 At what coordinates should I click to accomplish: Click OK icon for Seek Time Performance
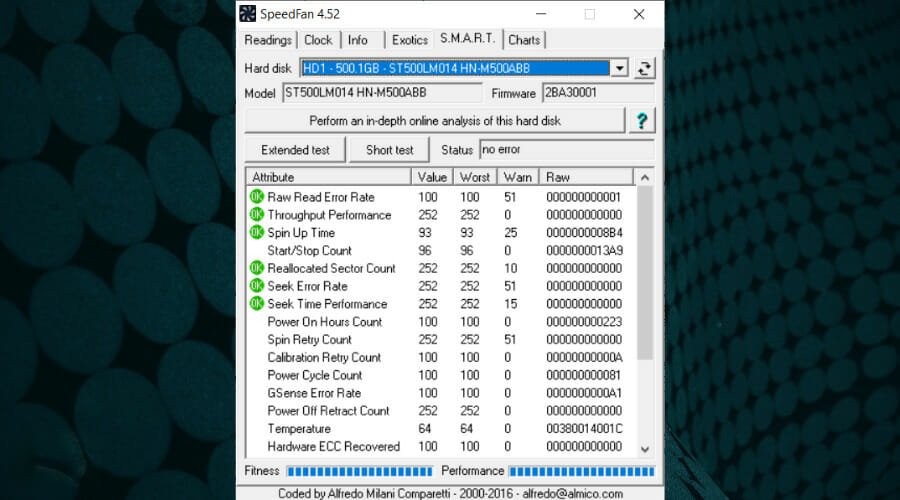(257, 304)
